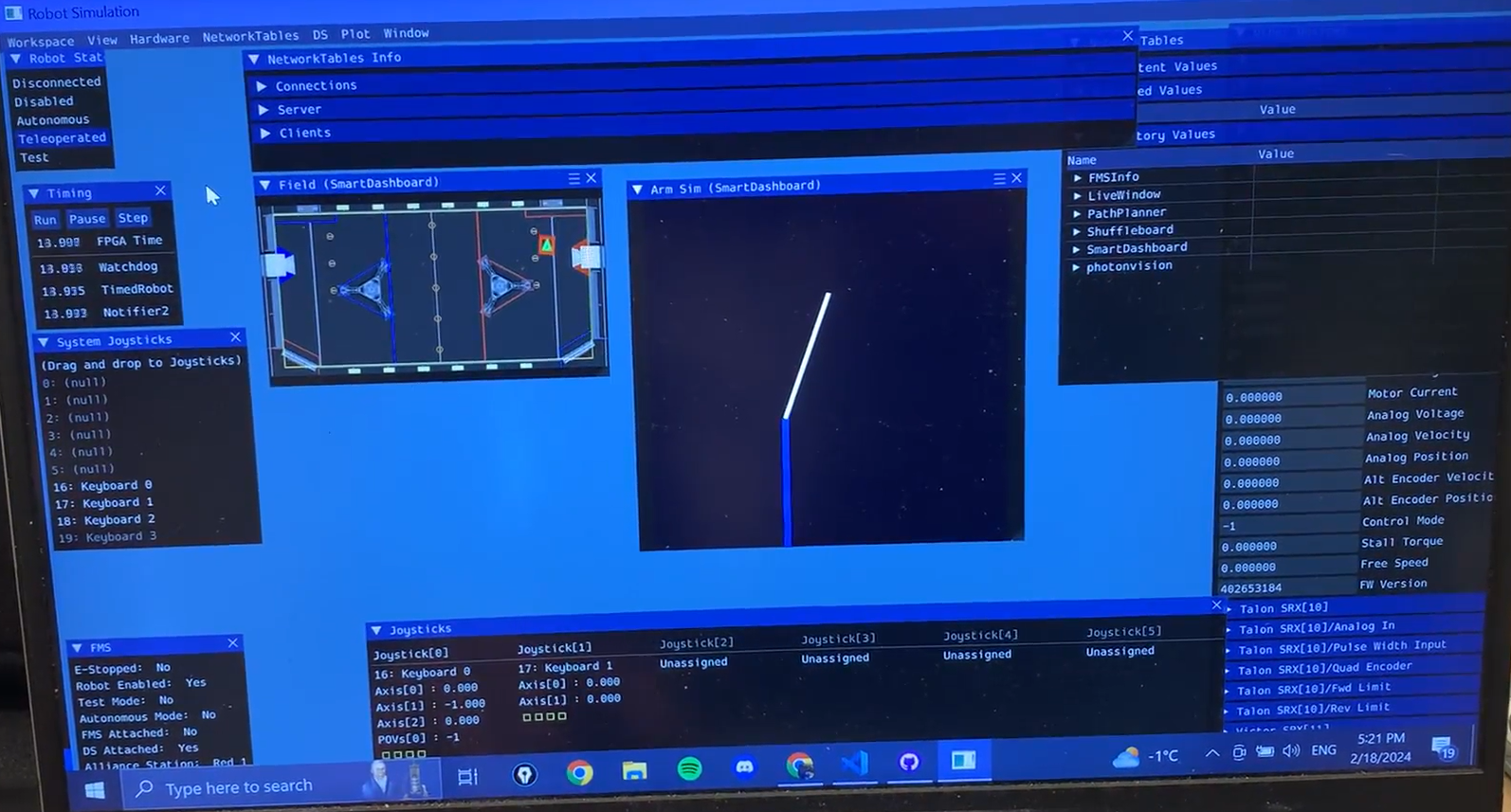Close the System Joysticks panel
The image size is (1511, 812).
tap(235, 336)
